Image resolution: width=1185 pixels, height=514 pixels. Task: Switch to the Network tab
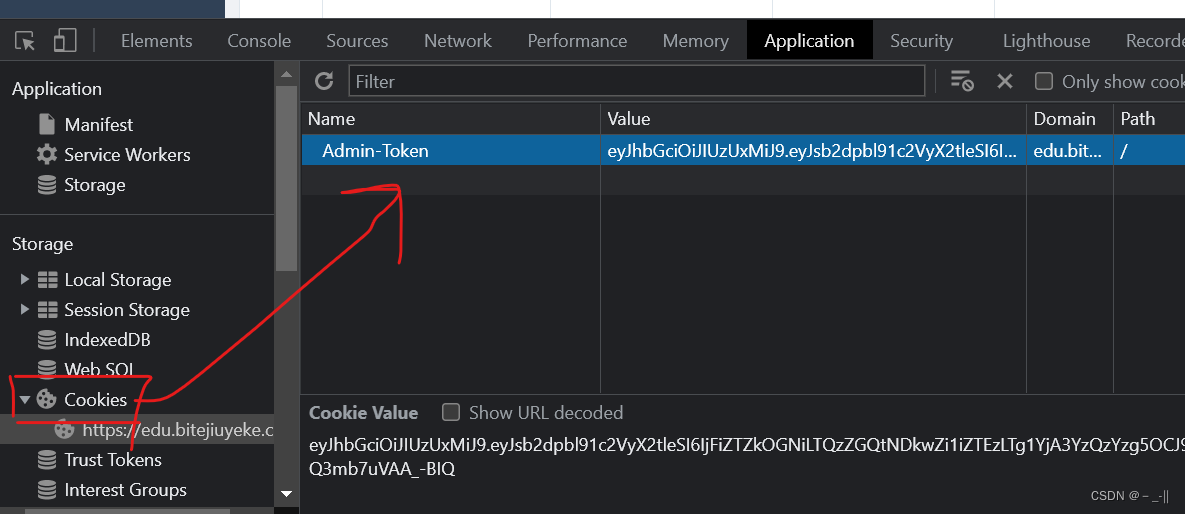click(x=458, y=41)
